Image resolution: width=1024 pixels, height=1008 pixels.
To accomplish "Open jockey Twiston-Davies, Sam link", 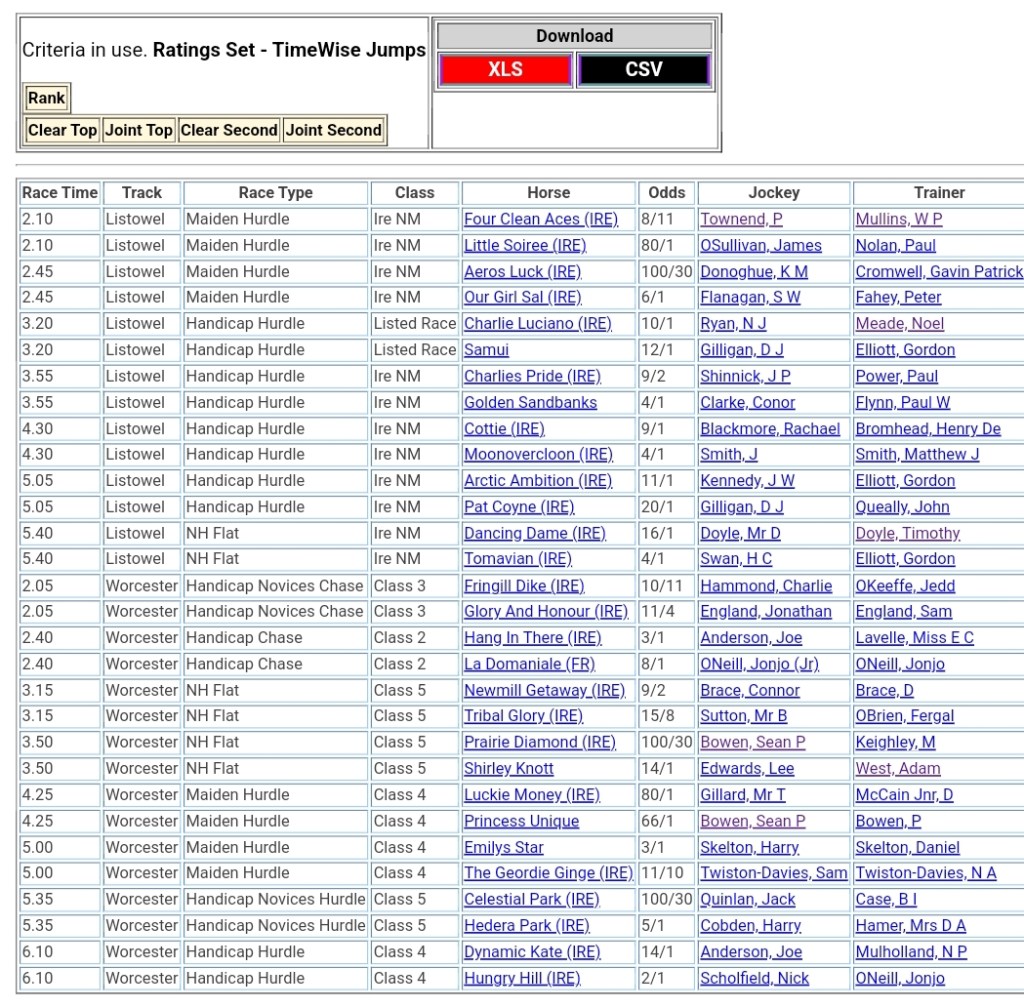I will pos(773,873).
